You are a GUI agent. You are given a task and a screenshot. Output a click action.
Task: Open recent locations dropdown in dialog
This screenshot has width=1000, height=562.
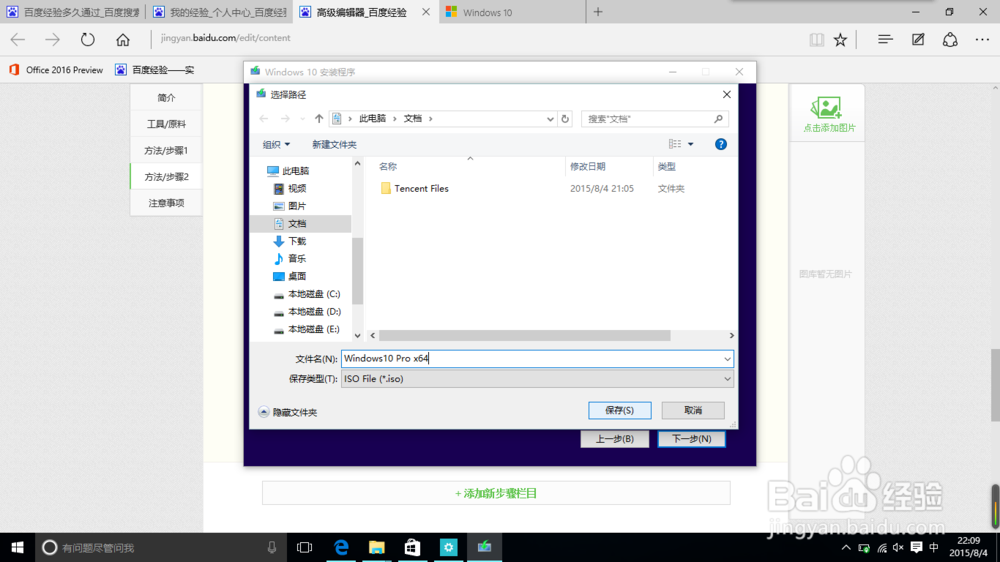[x=302, y=119]
